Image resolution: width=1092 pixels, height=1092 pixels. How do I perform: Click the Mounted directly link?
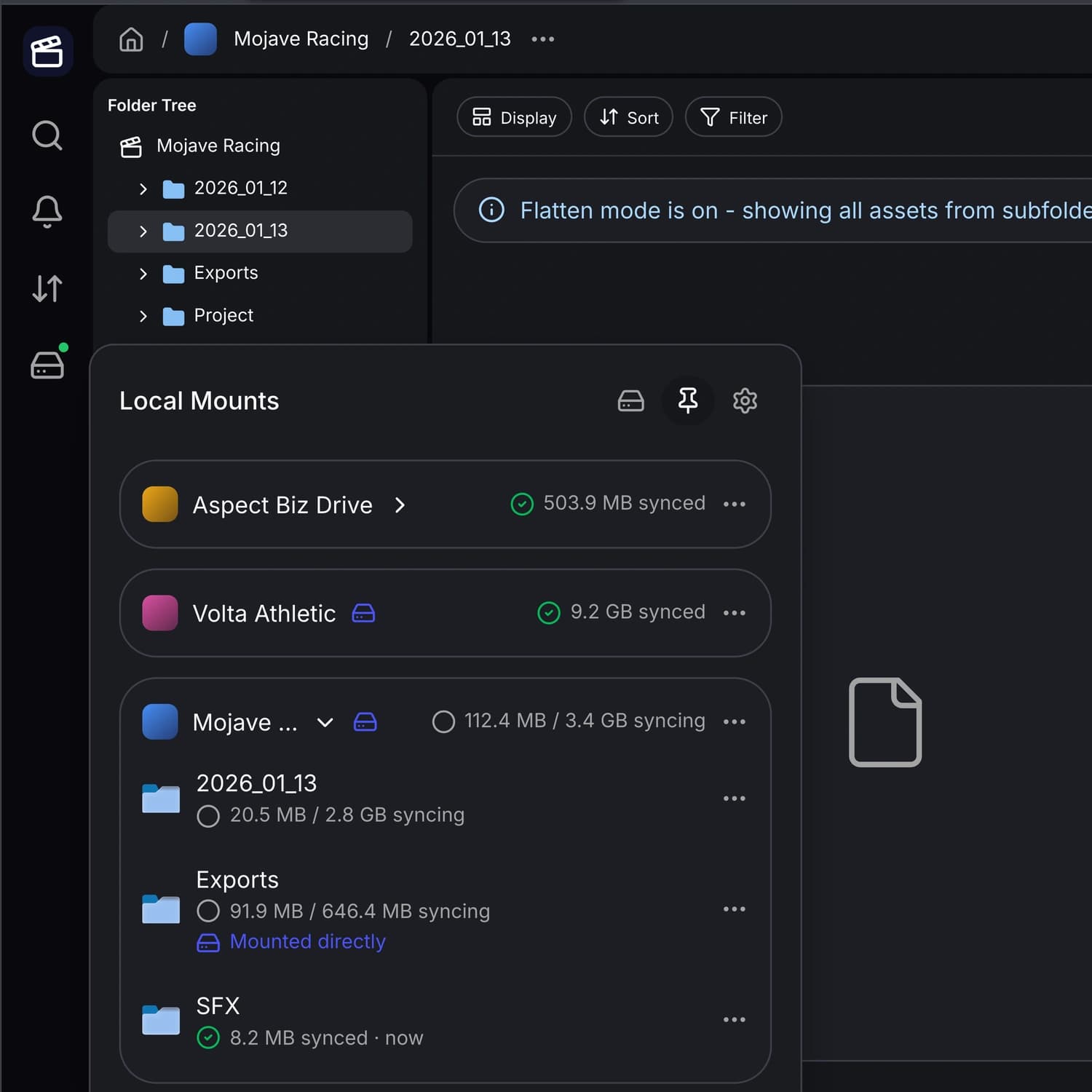click(x=307, y=941)
